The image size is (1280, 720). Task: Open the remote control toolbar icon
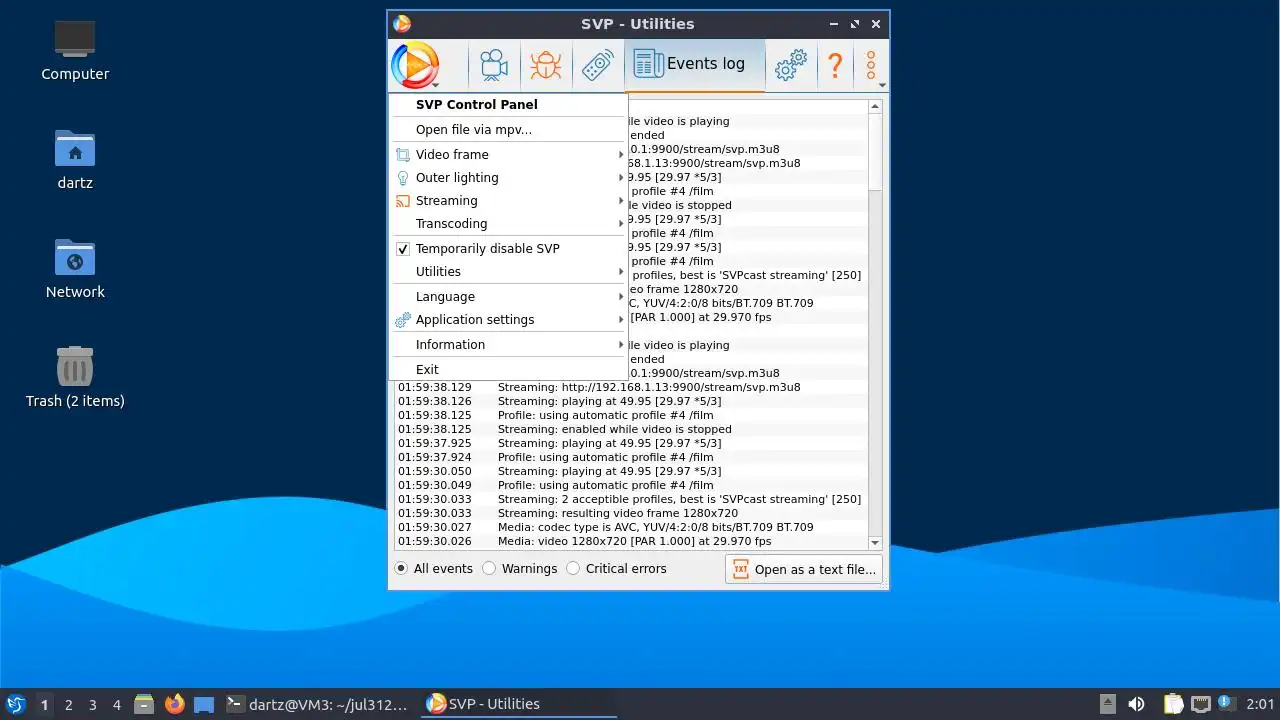[597, 66]
